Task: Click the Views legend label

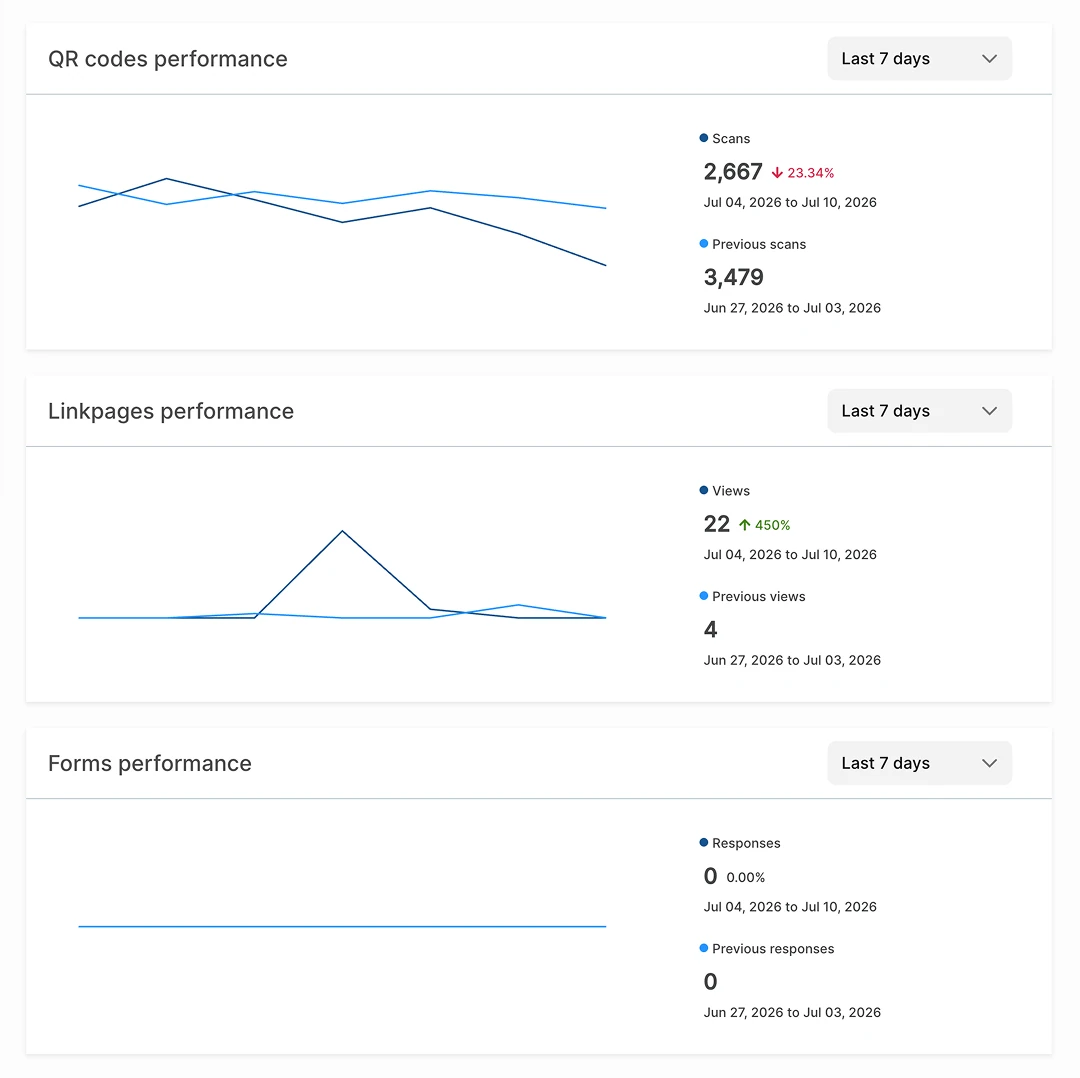Action: point(731,490)
